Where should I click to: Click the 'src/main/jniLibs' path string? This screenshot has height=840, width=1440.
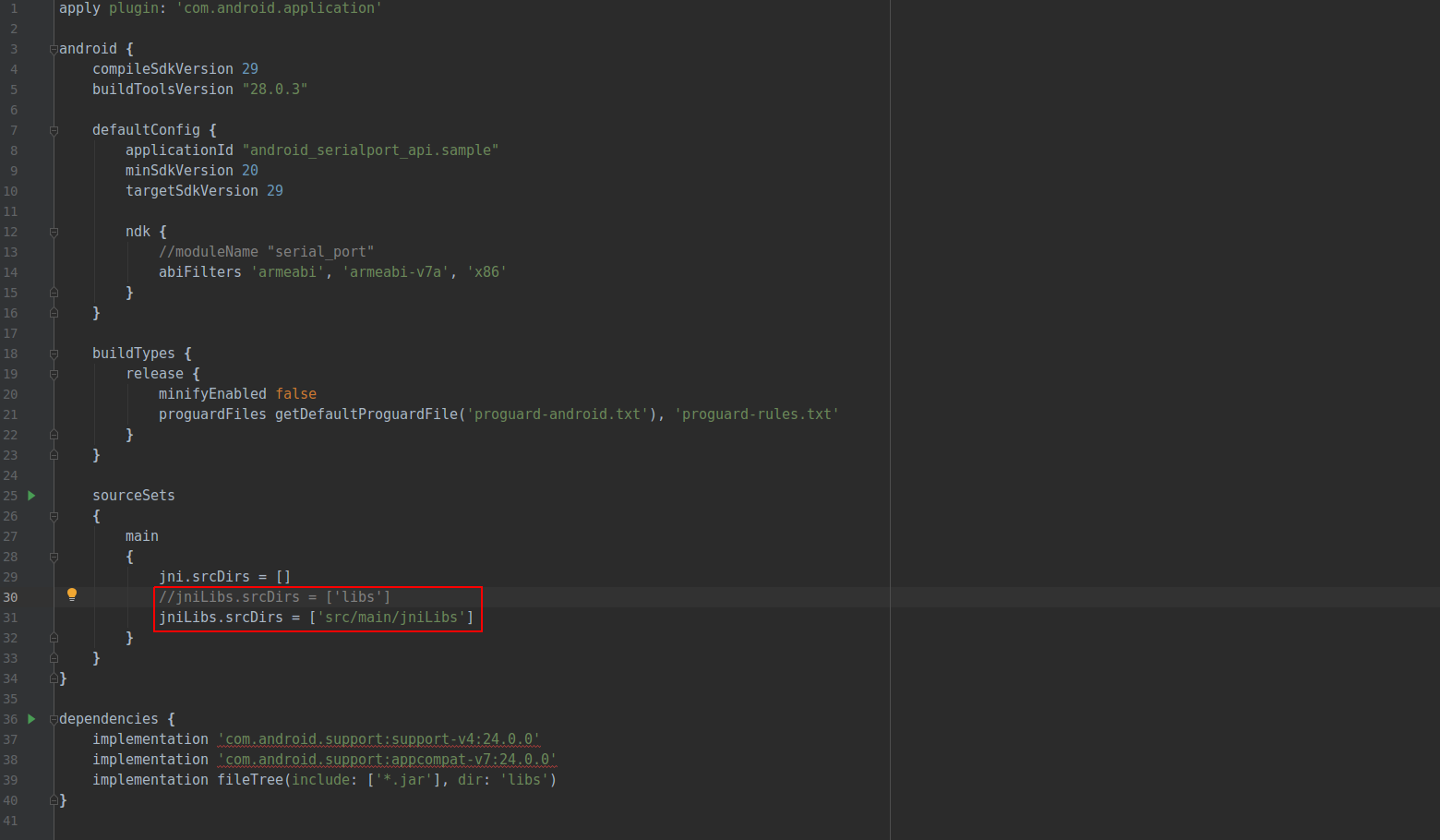(x=391, y=618)
